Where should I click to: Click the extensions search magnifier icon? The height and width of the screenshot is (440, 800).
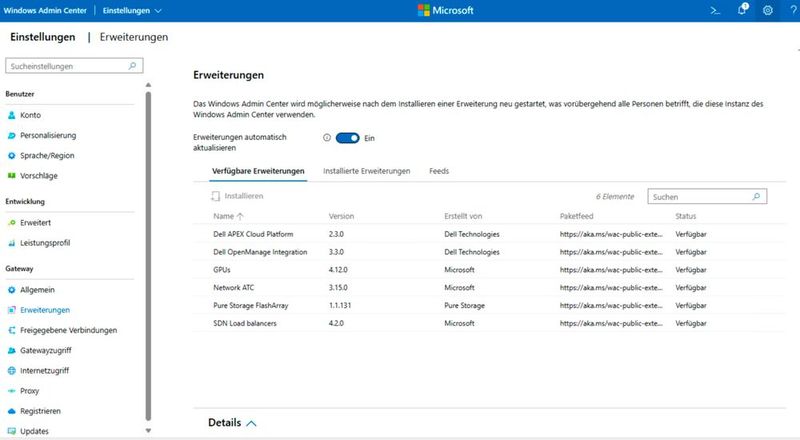coord(757,197)
